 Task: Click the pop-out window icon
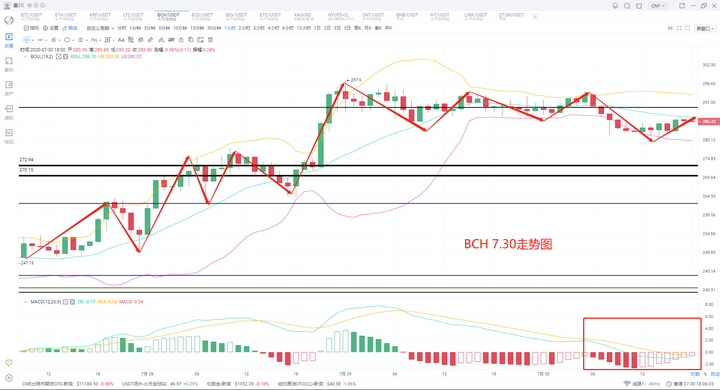[682, 6]
